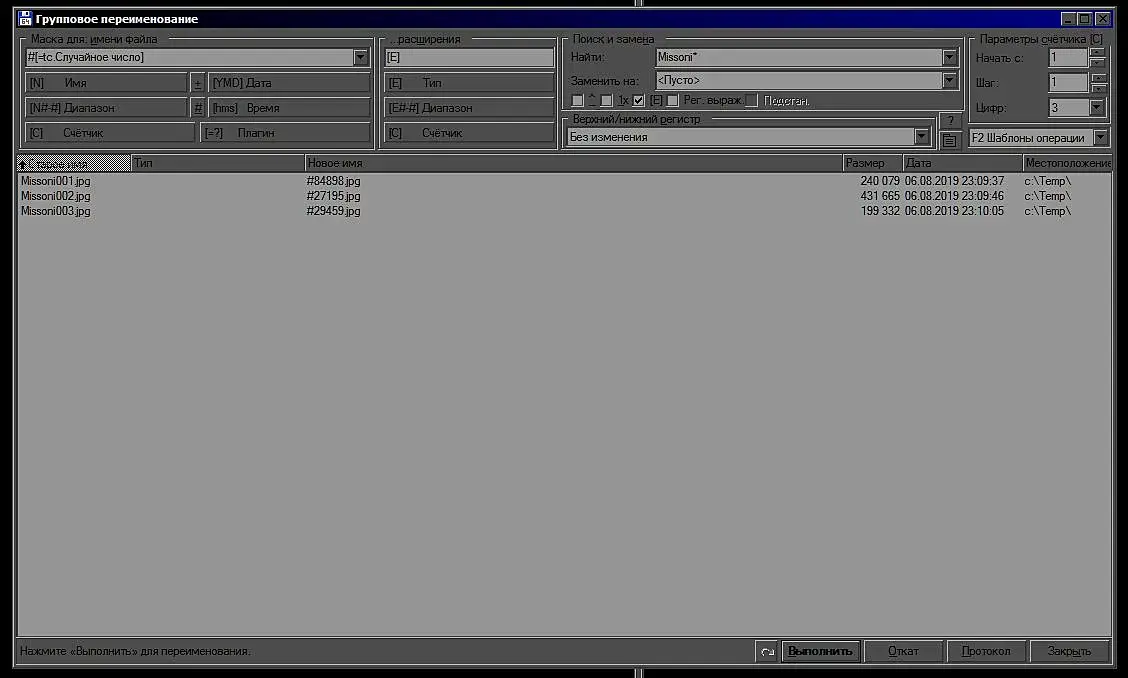Maximize the Групповое переименование window
This screenshot has width=1128, height=678.
(x=1085, y=19)
